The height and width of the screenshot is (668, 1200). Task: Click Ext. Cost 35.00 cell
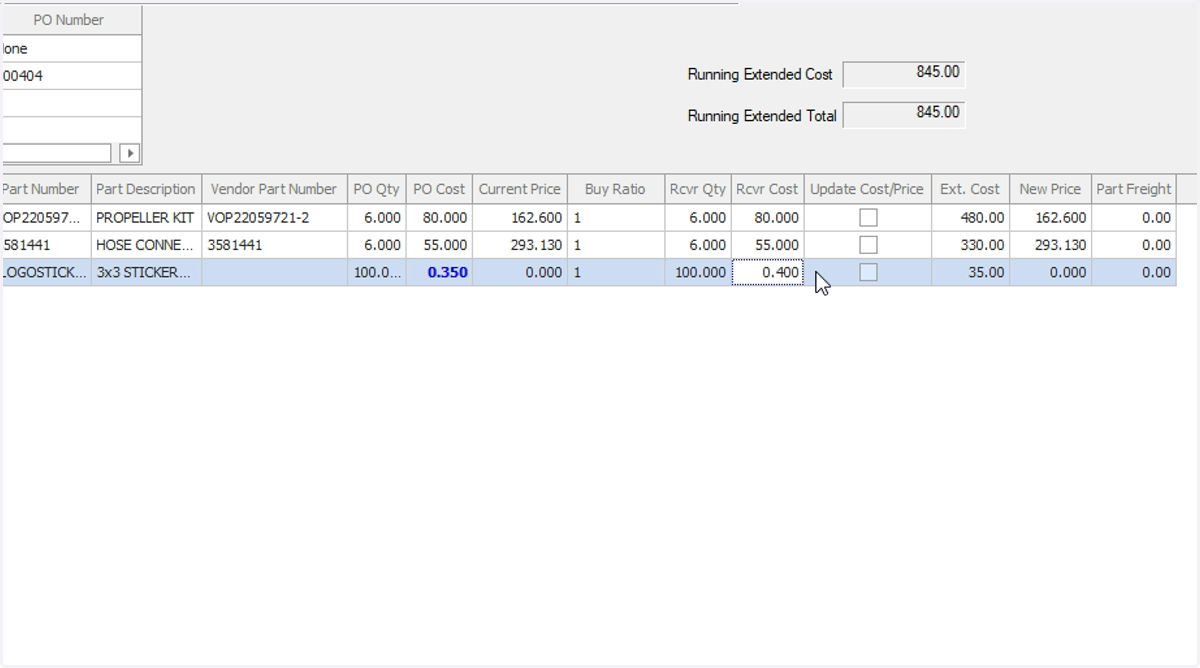(970, 272)
